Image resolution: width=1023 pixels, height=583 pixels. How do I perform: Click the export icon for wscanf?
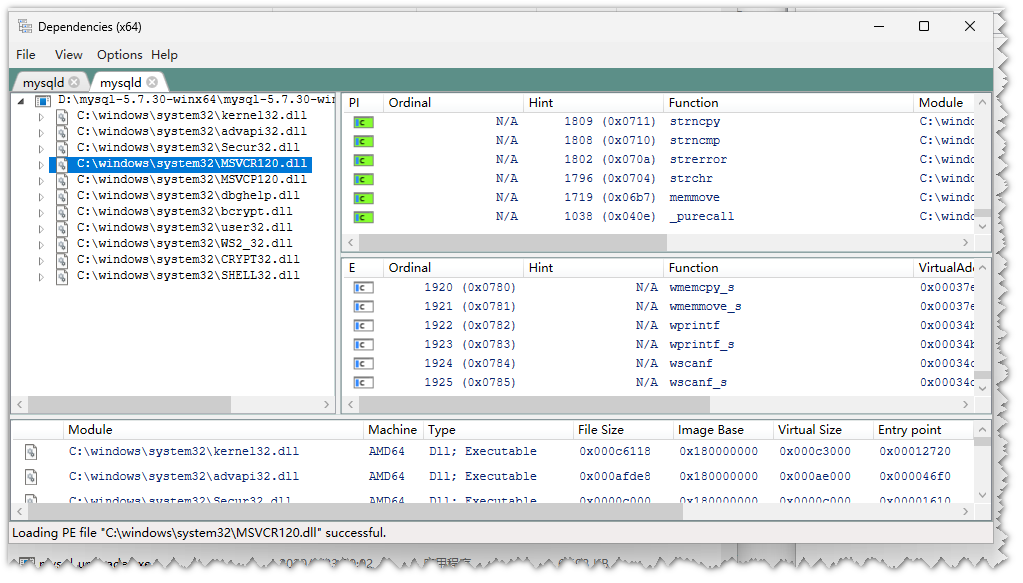363,363
